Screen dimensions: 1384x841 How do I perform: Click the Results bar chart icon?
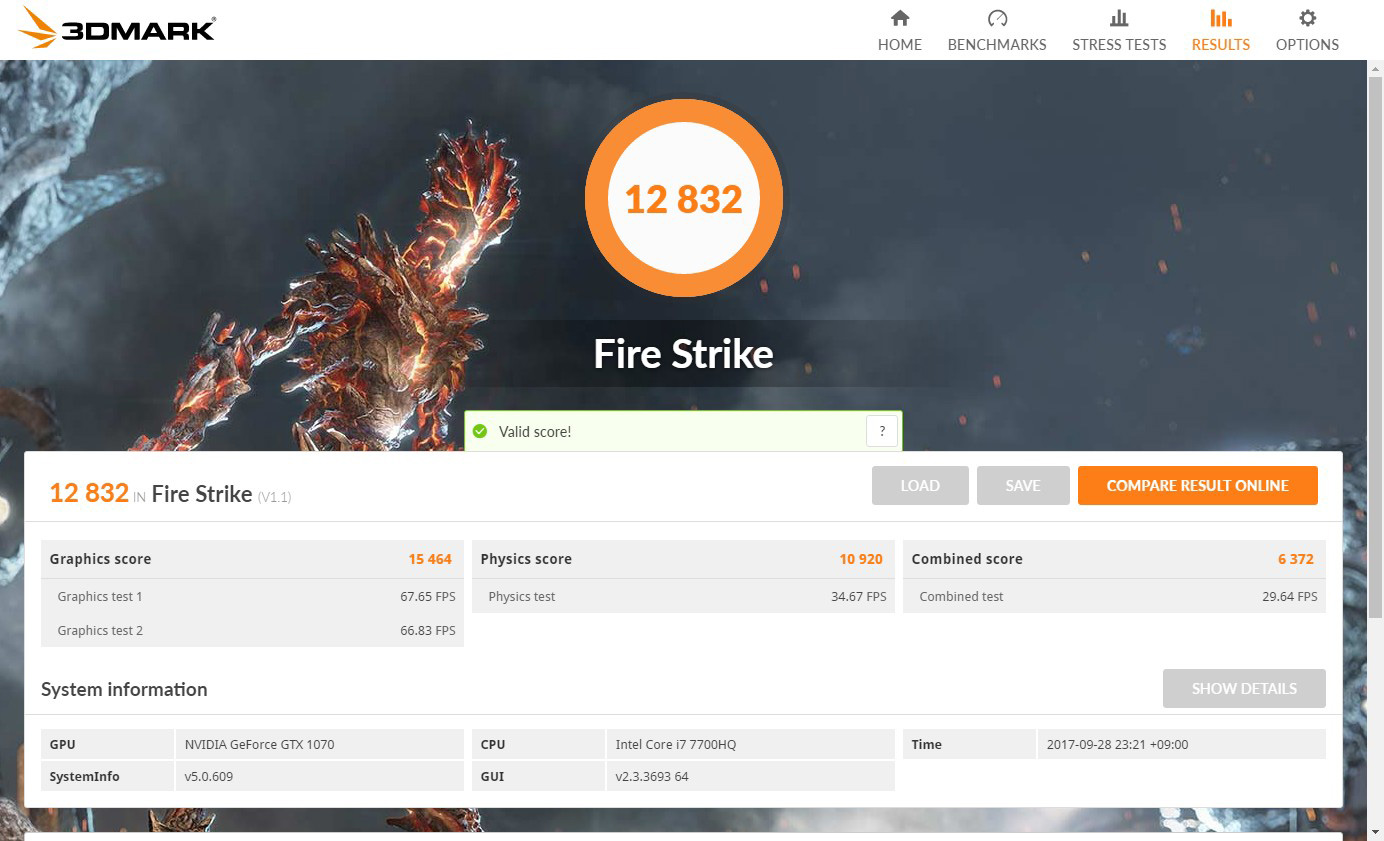(1220, 18)
